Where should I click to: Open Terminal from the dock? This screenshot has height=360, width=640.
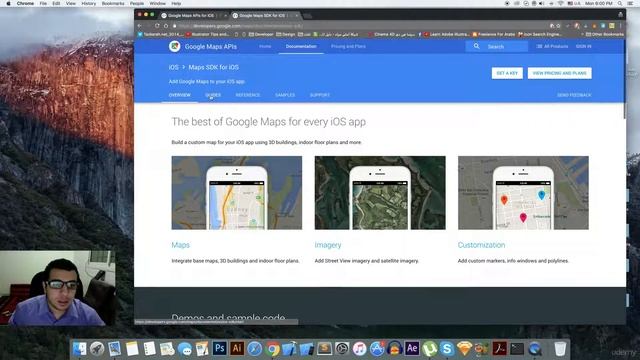[x=517, y=349]
